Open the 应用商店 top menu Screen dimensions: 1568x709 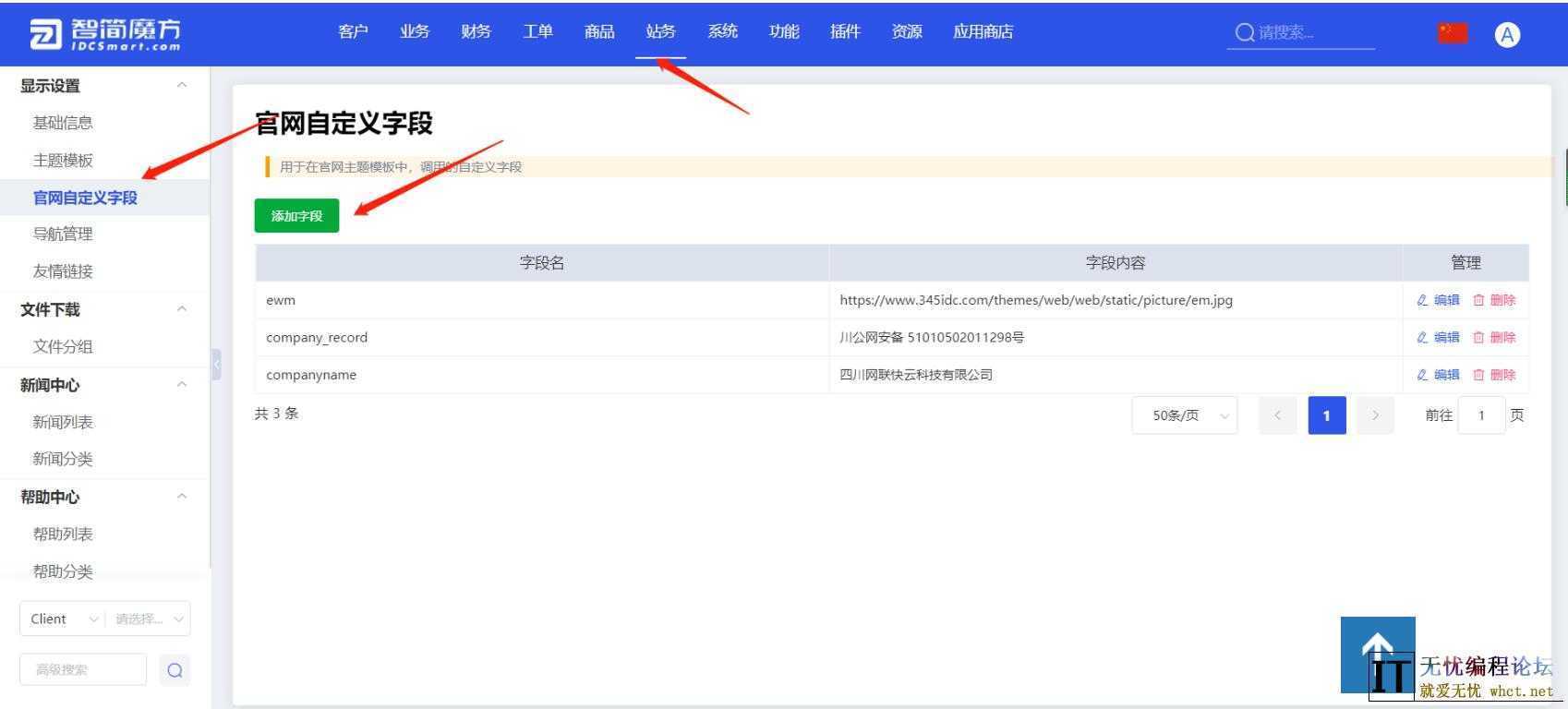(983, 32)
